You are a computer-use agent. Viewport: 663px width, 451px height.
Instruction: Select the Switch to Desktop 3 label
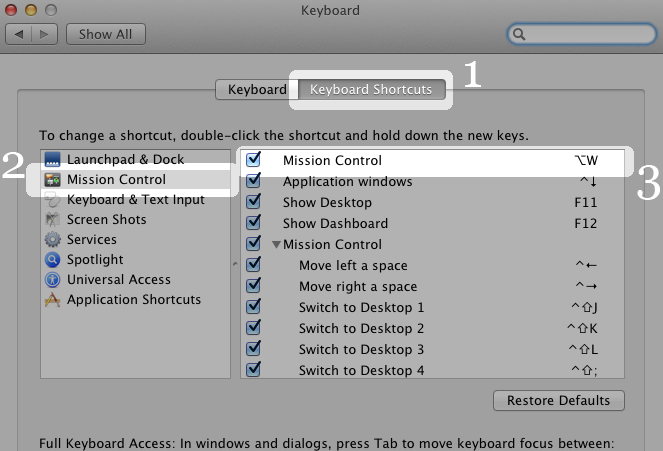[362, 350]
